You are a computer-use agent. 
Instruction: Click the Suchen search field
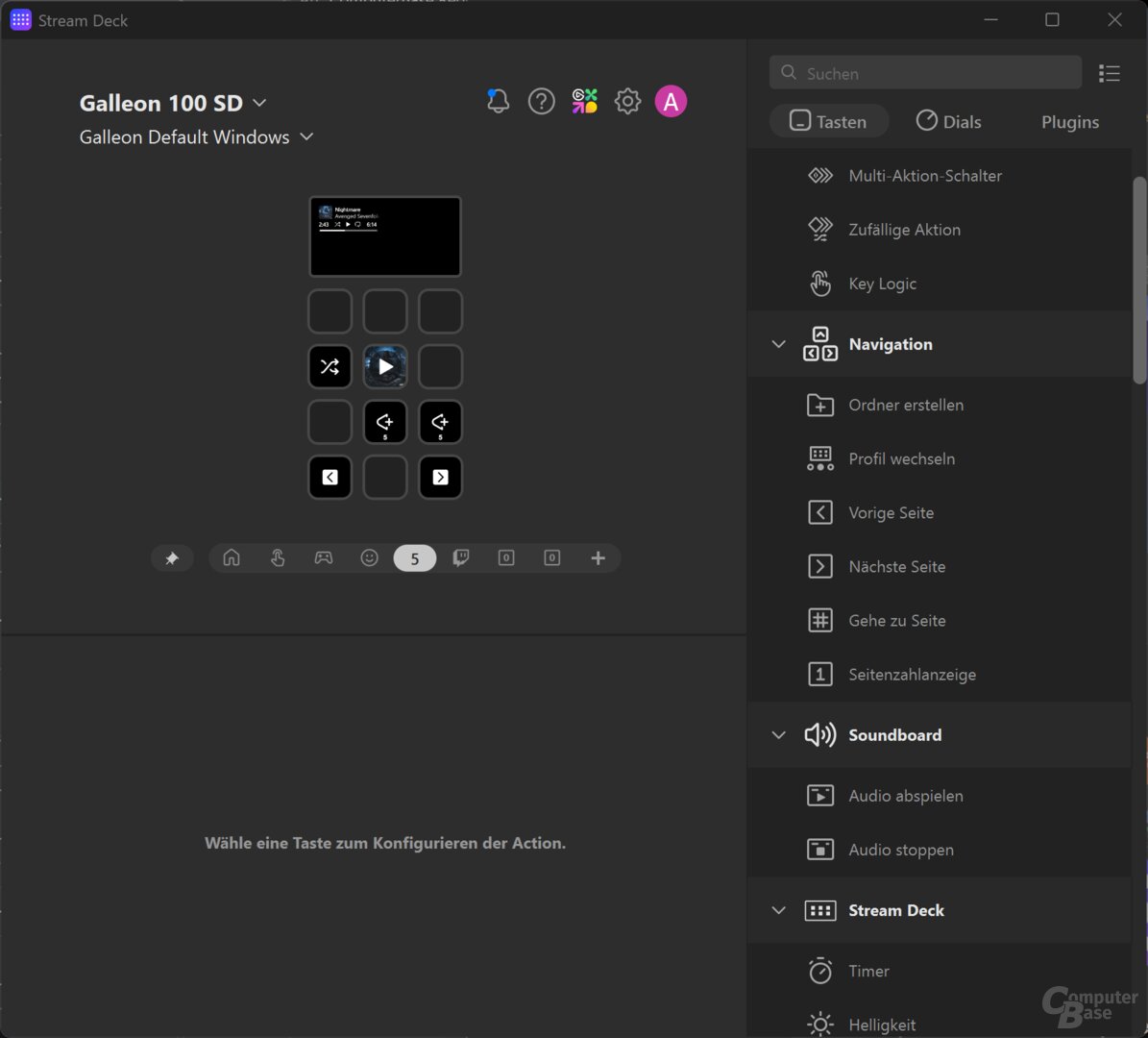pyautogui.click(x=924, y=72)
